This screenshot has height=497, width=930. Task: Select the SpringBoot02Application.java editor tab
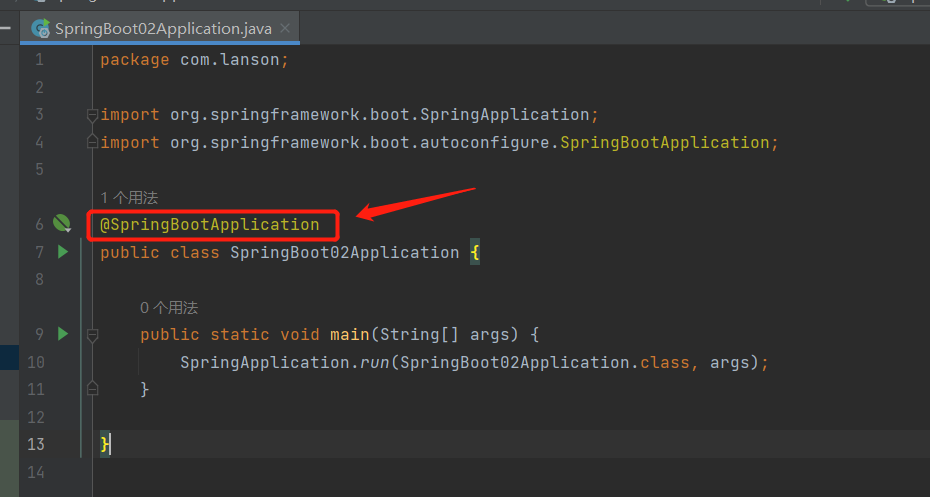pos(160,28)
